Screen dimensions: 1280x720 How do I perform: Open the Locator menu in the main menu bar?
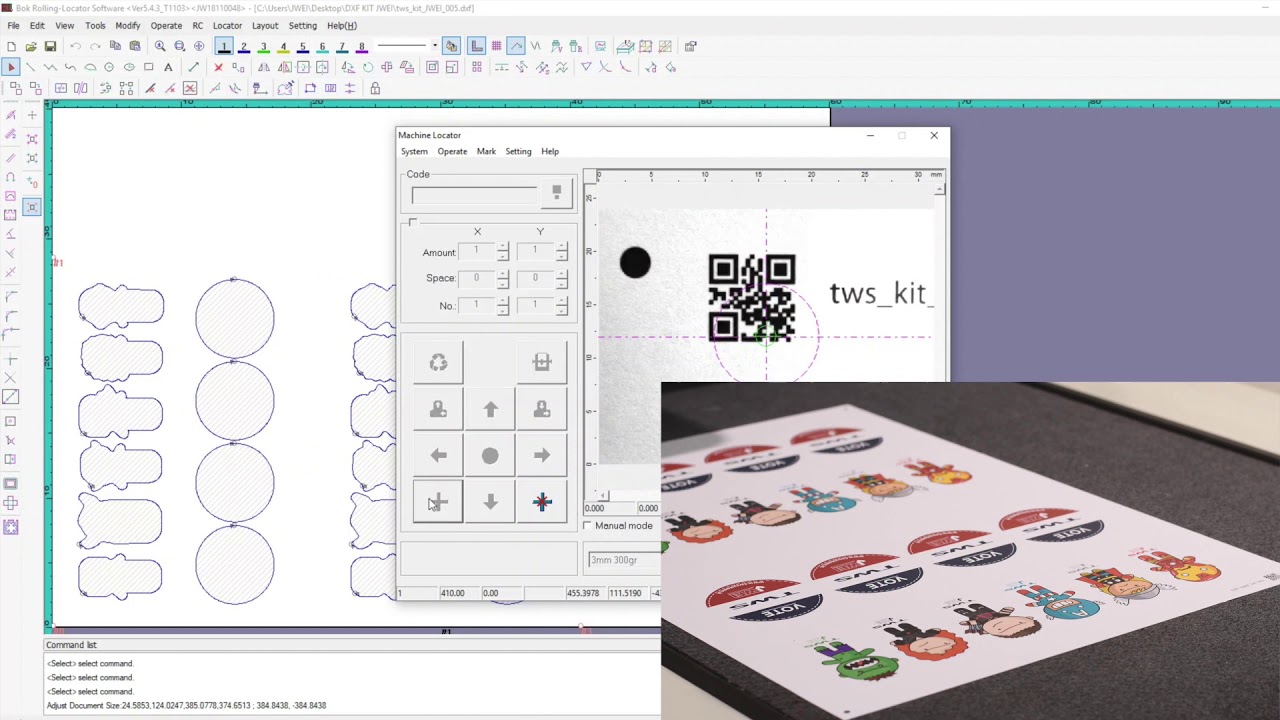click(227, 25)
